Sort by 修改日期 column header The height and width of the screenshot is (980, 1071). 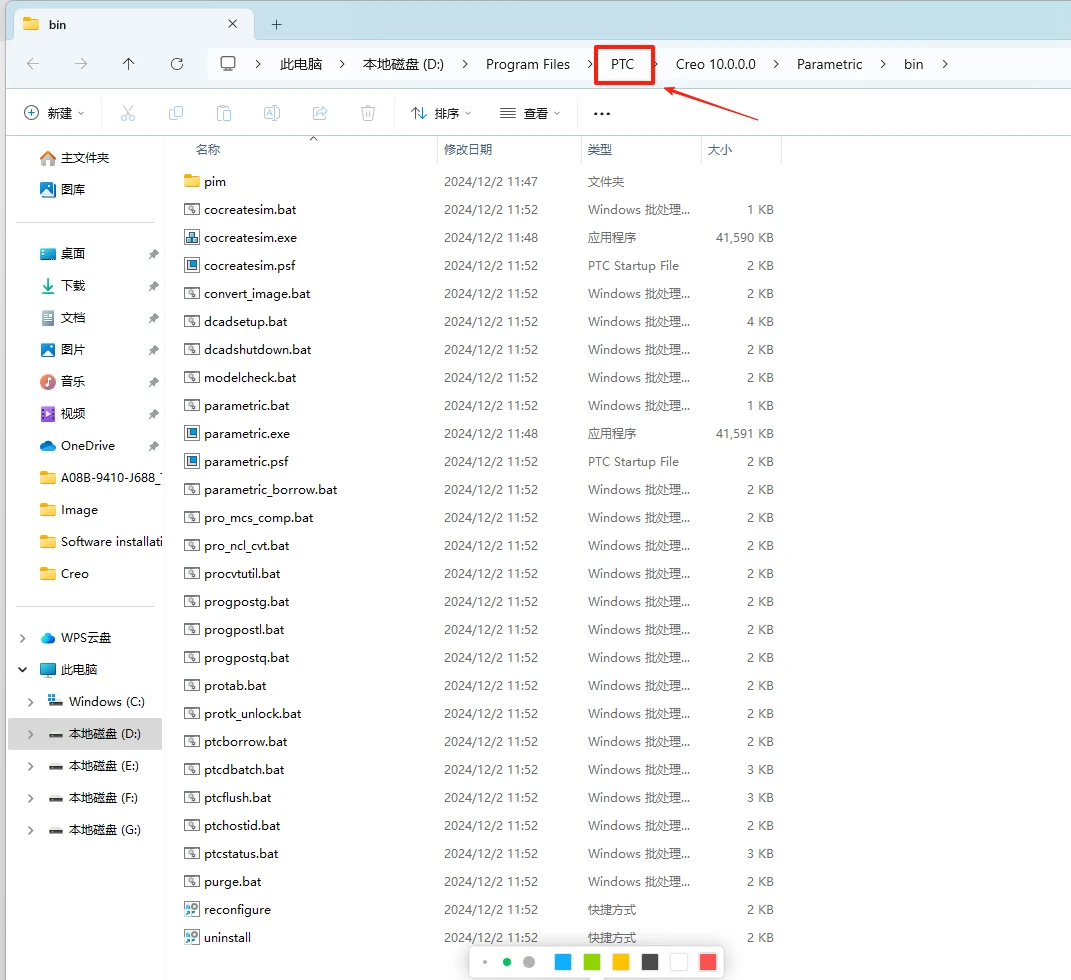(x=468, y=150)
